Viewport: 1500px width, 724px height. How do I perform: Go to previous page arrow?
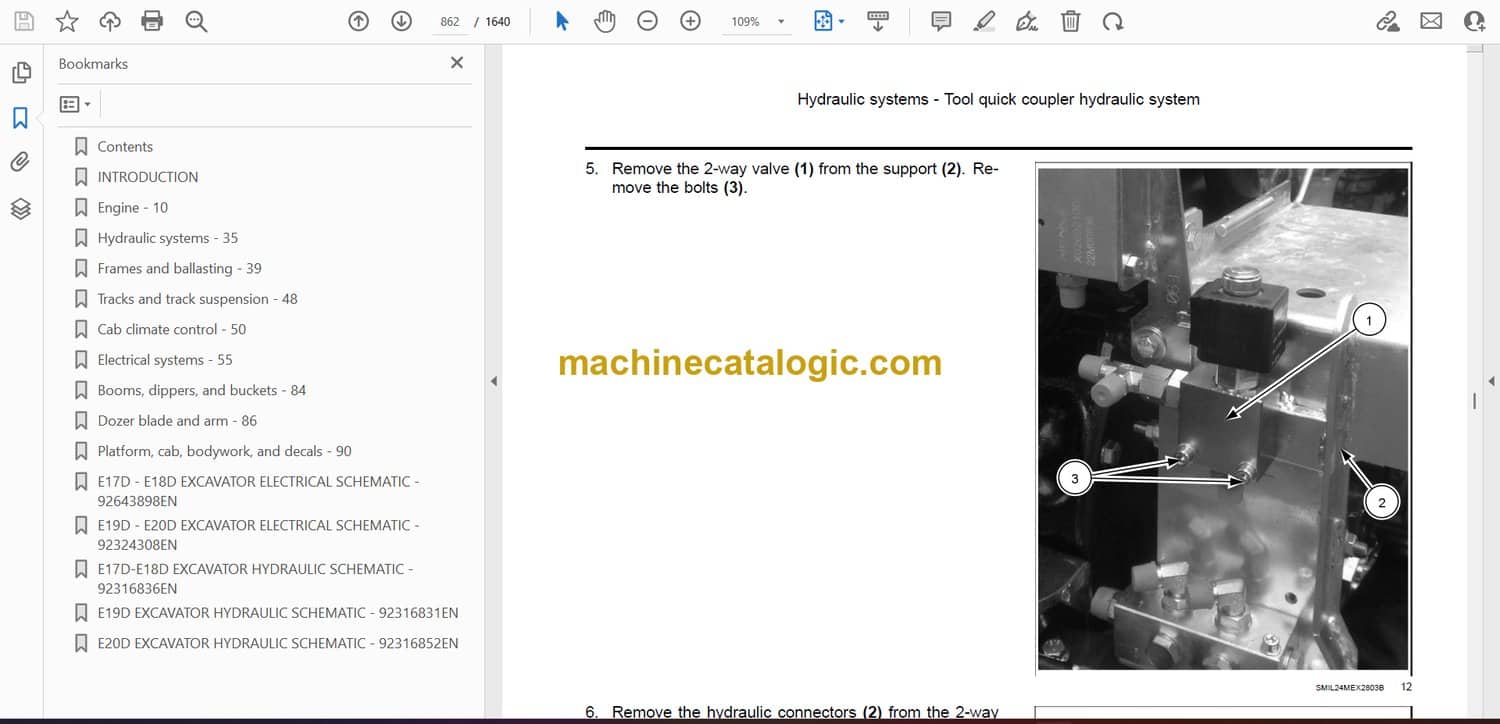(x=358, y=21)
